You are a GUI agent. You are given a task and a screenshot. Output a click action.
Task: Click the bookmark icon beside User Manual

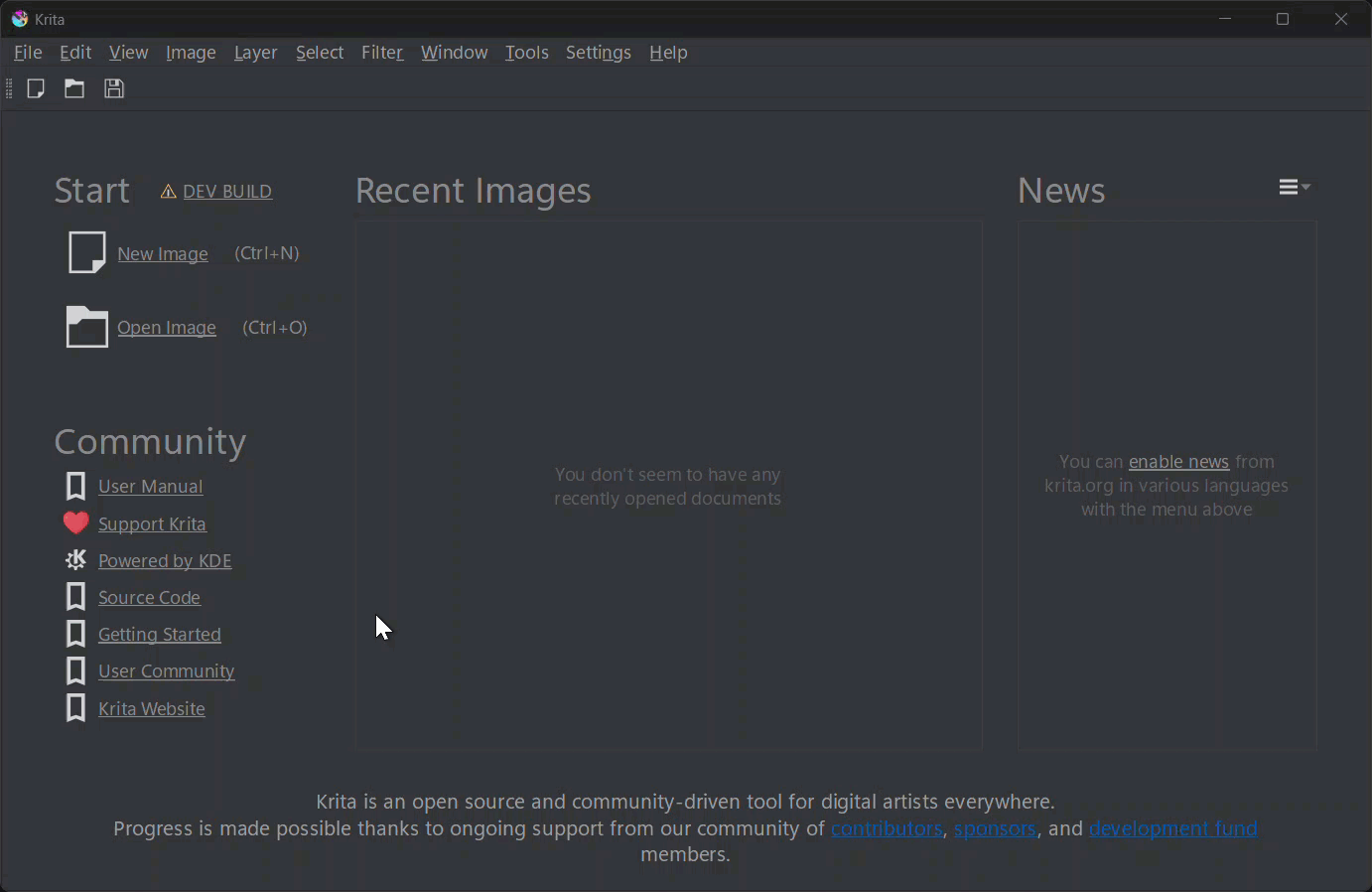(75, 486)
